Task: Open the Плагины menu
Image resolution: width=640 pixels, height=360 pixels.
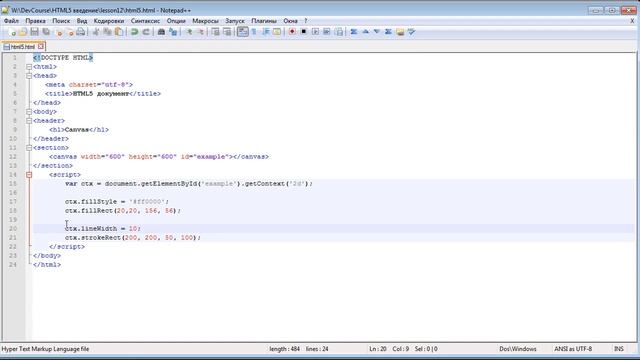Action: (264, 21)
